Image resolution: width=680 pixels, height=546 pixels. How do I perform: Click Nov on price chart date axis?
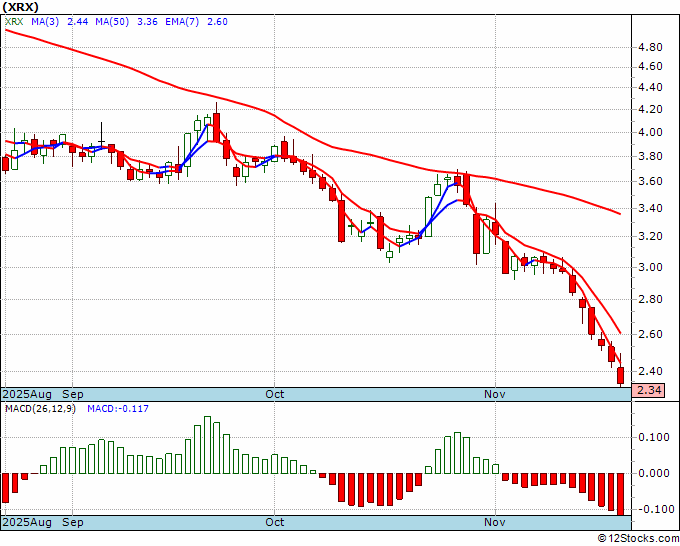(495, 394)
